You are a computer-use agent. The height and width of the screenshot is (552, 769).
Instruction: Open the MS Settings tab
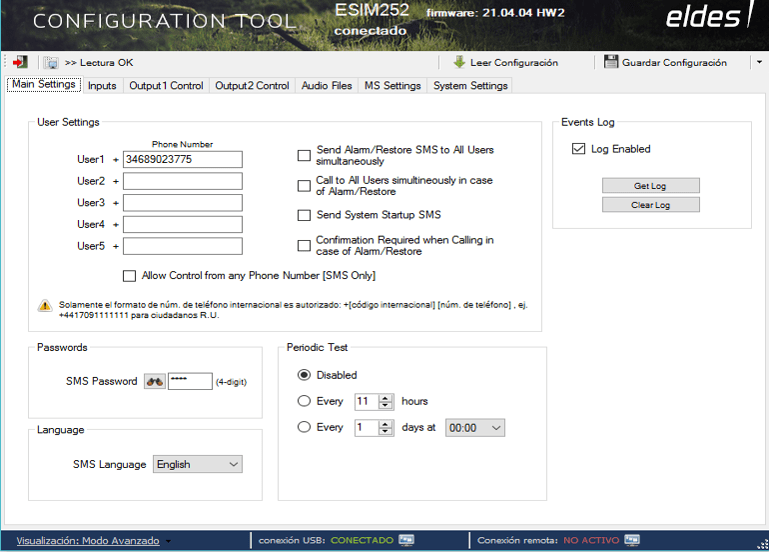tap(392, 86)
